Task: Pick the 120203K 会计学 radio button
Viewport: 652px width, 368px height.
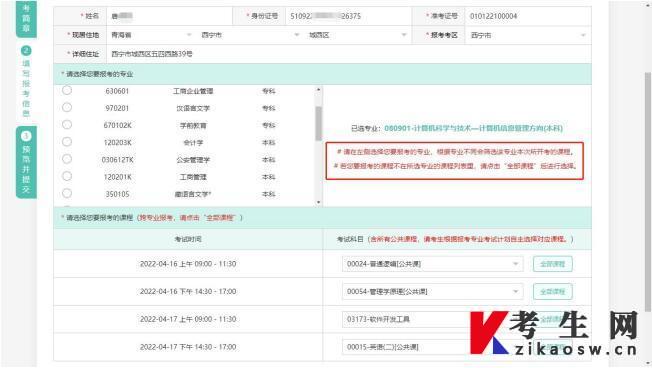Action: click(x=67, y=142)
